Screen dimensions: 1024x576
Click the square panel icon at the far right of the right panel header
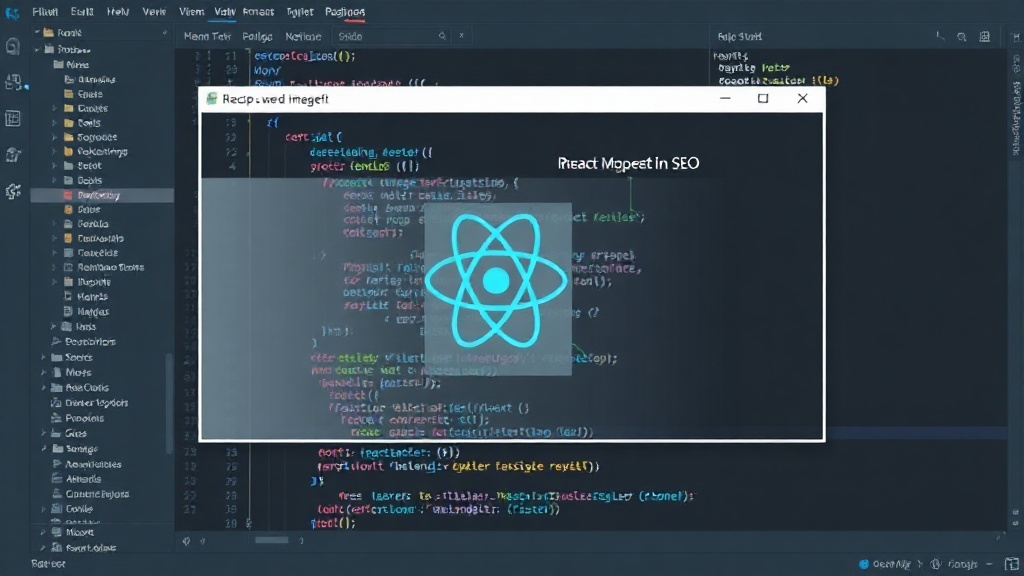pyautogui.click(x=985, y=37)
